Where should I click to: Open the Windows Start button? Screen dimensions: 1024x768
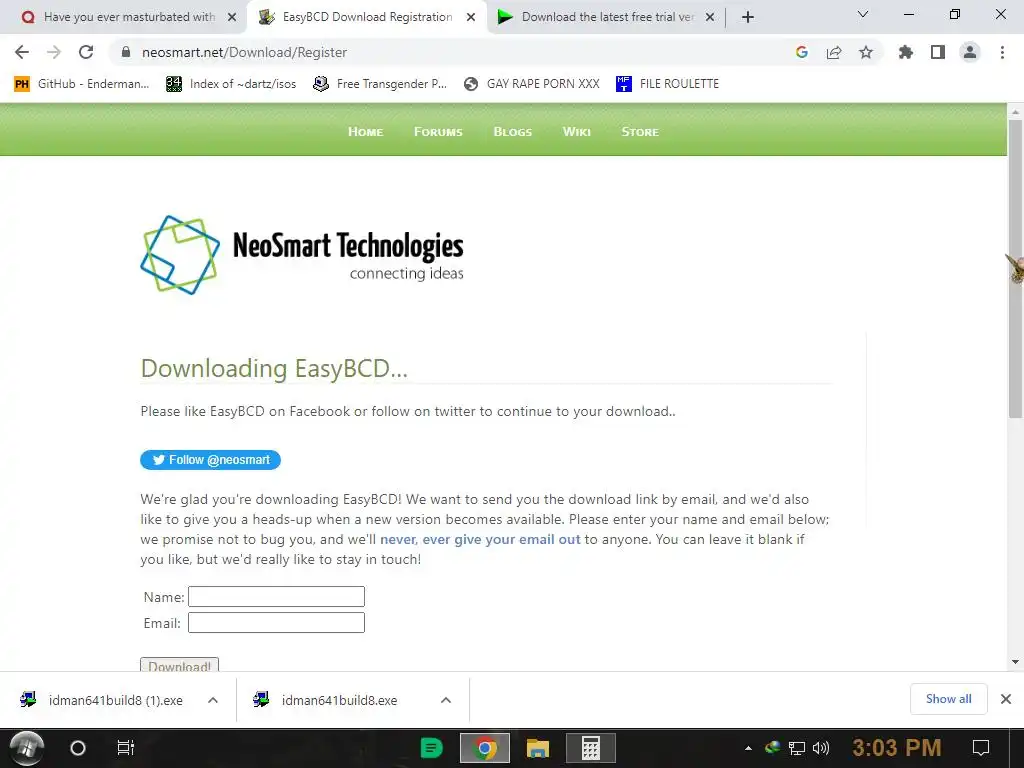[26, 748]
